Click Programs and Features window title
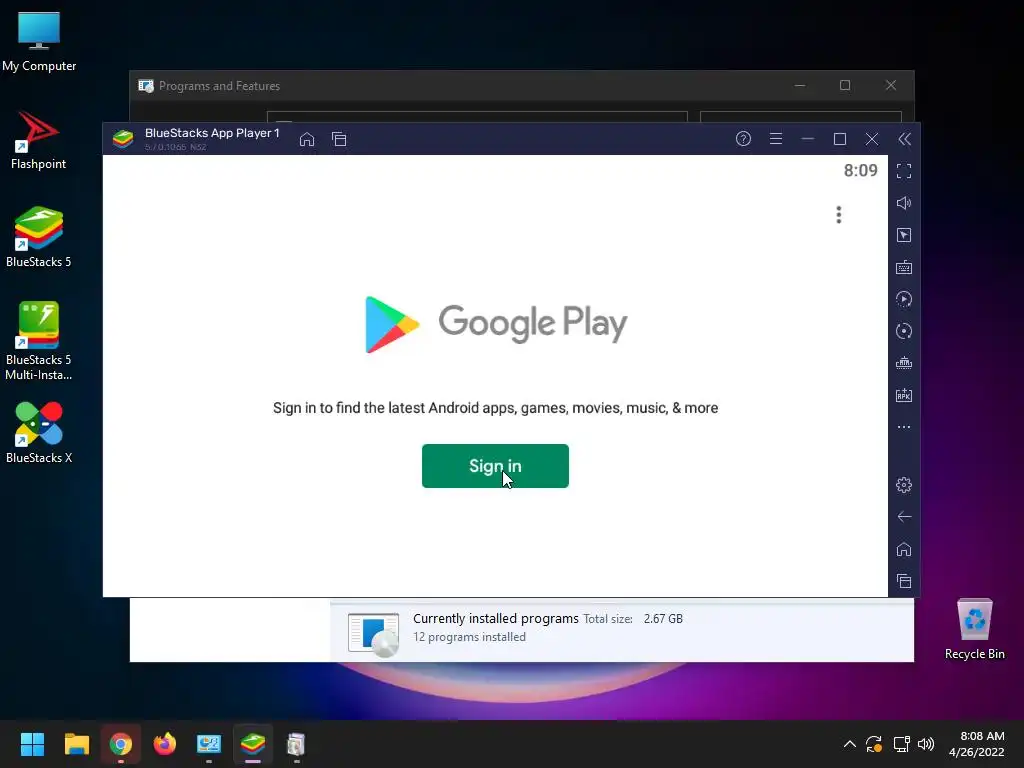The width and height of the screenshot is (1024, 768). point(219,86)
